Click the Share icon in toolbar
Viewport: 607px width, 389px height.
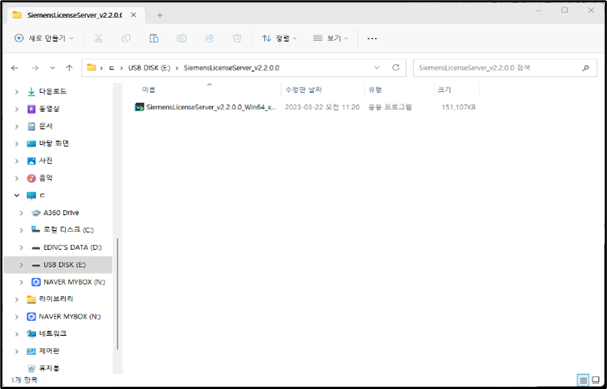(209, 38)
